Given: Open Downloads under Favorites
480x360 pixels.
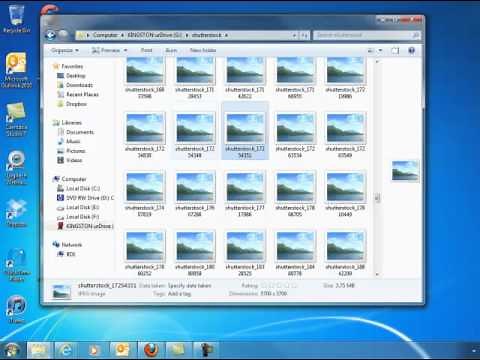Looking at the screenshot, I should point(79,85).
